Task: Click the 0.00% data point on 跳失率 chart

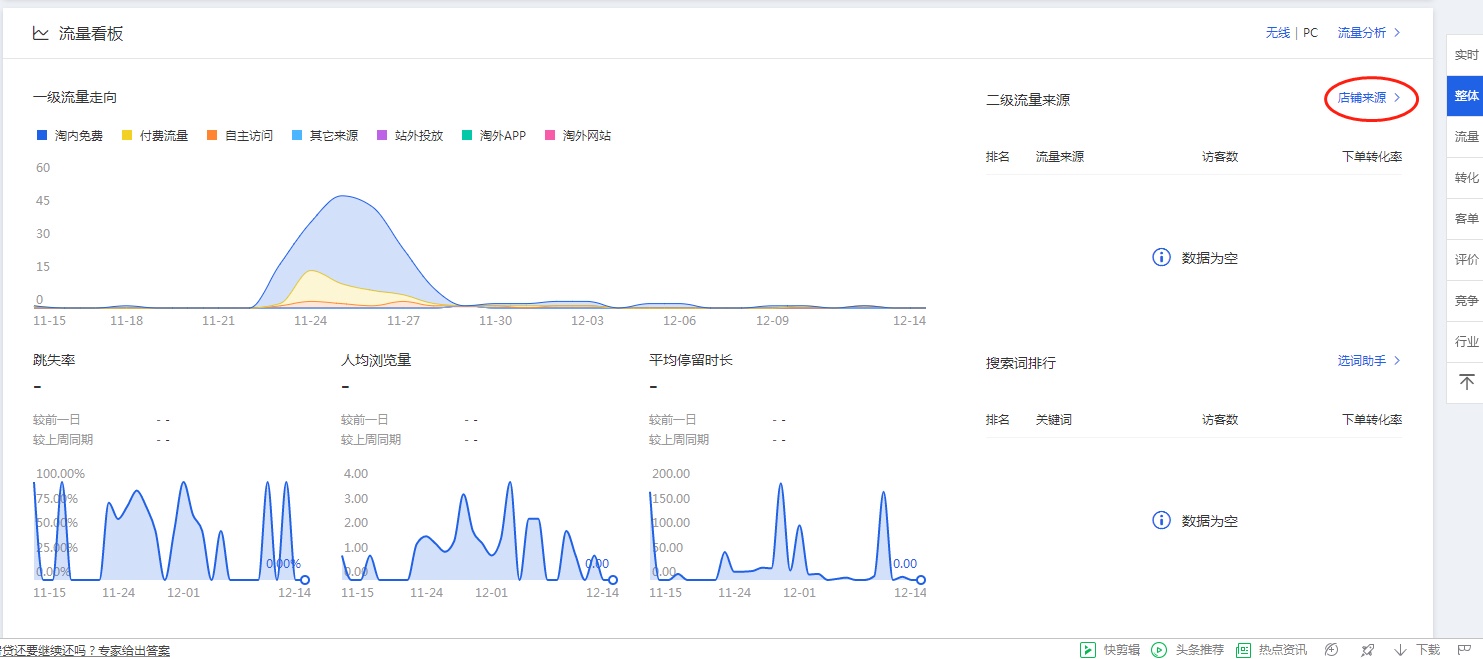Action: point(304,578)
